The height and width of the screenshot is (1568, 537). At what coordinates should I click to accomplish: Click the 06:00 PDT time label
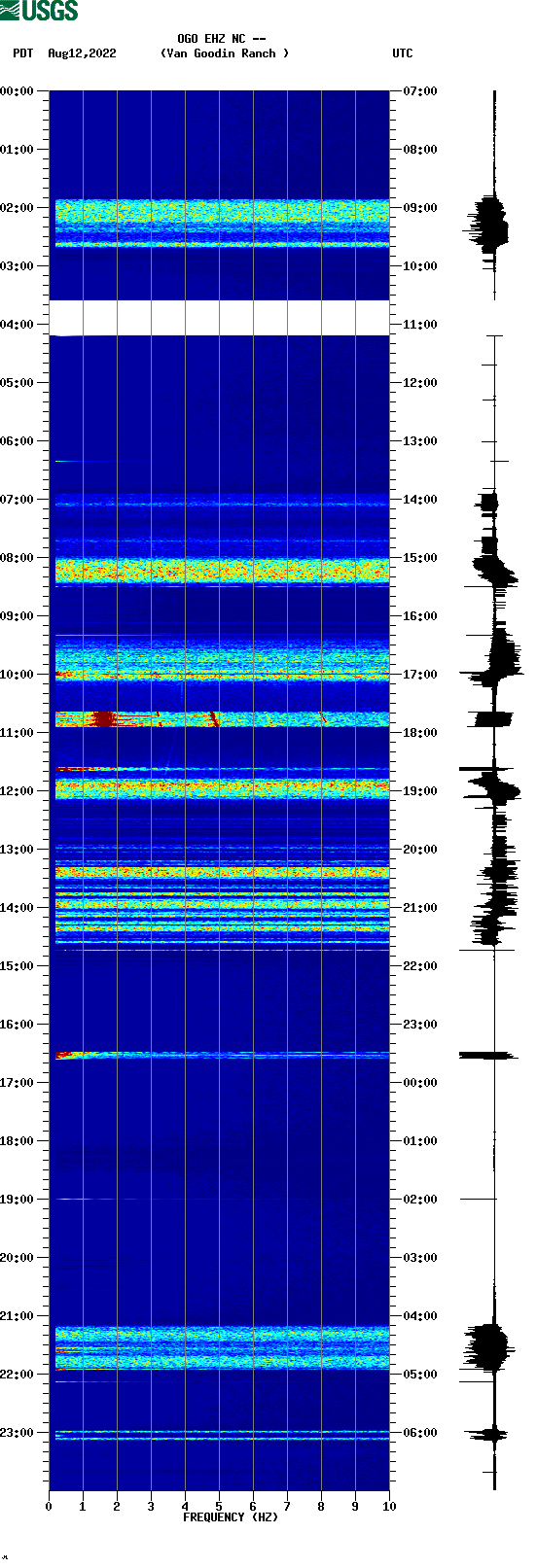(x=18, y=441)
